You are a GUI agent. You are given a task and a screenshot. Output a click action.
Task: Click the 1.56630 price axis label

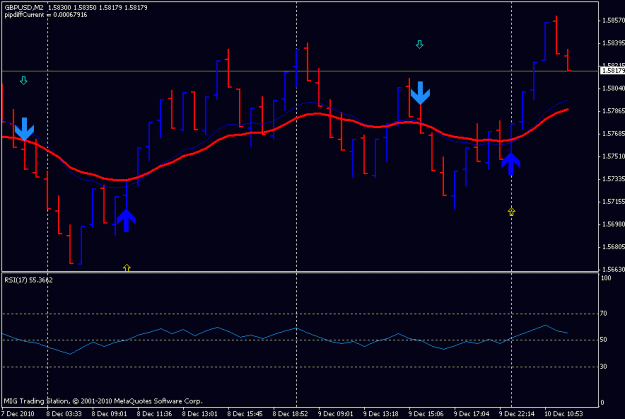(613, 269)
